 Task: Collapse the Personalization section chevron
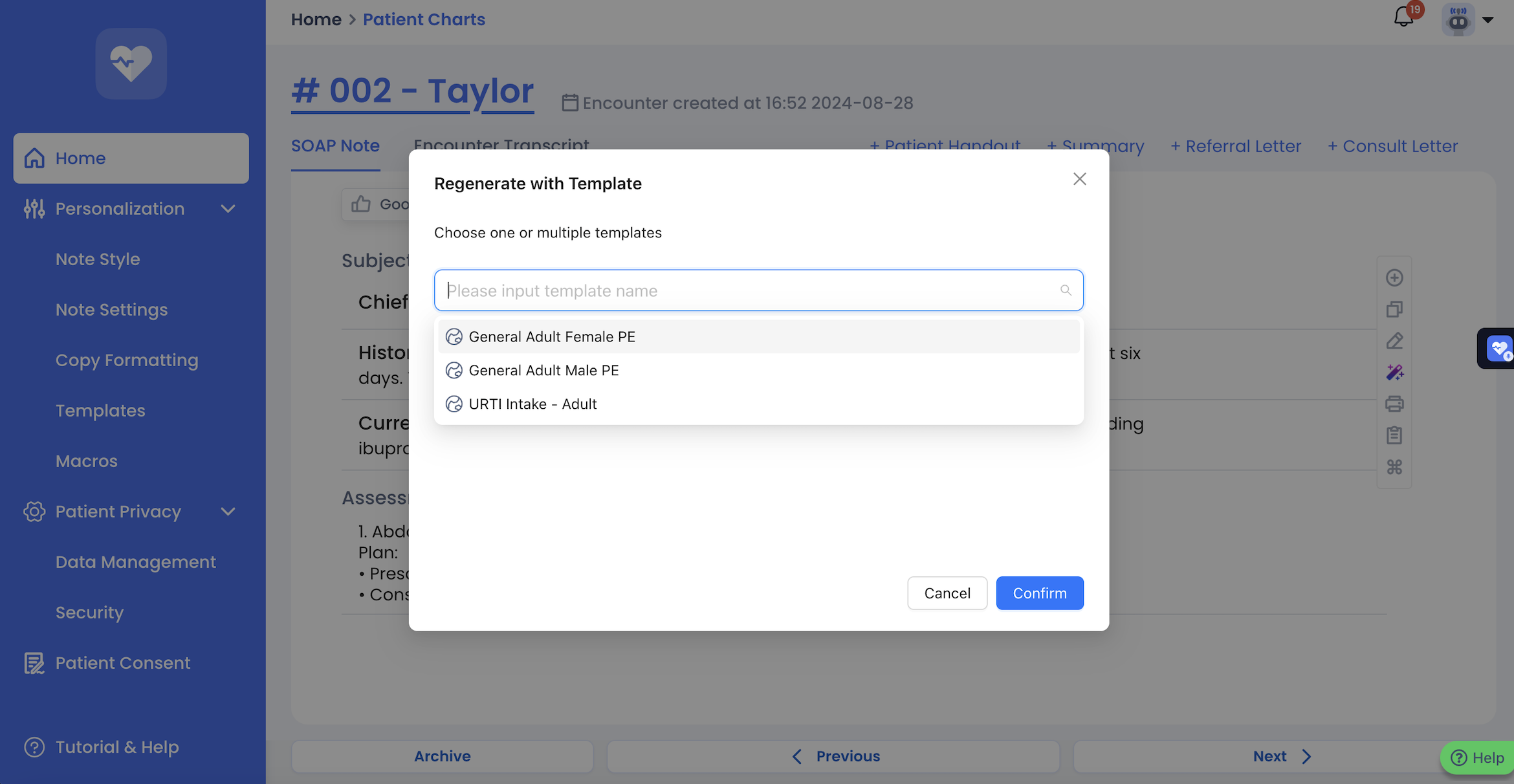pos(228,209)
